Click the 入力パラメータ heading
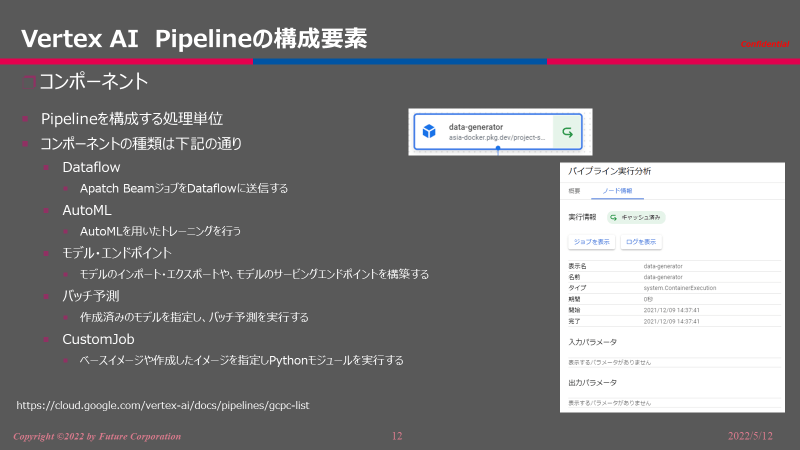Image resolution: width=800 pixels, height=450 pixels. (592, 342)
